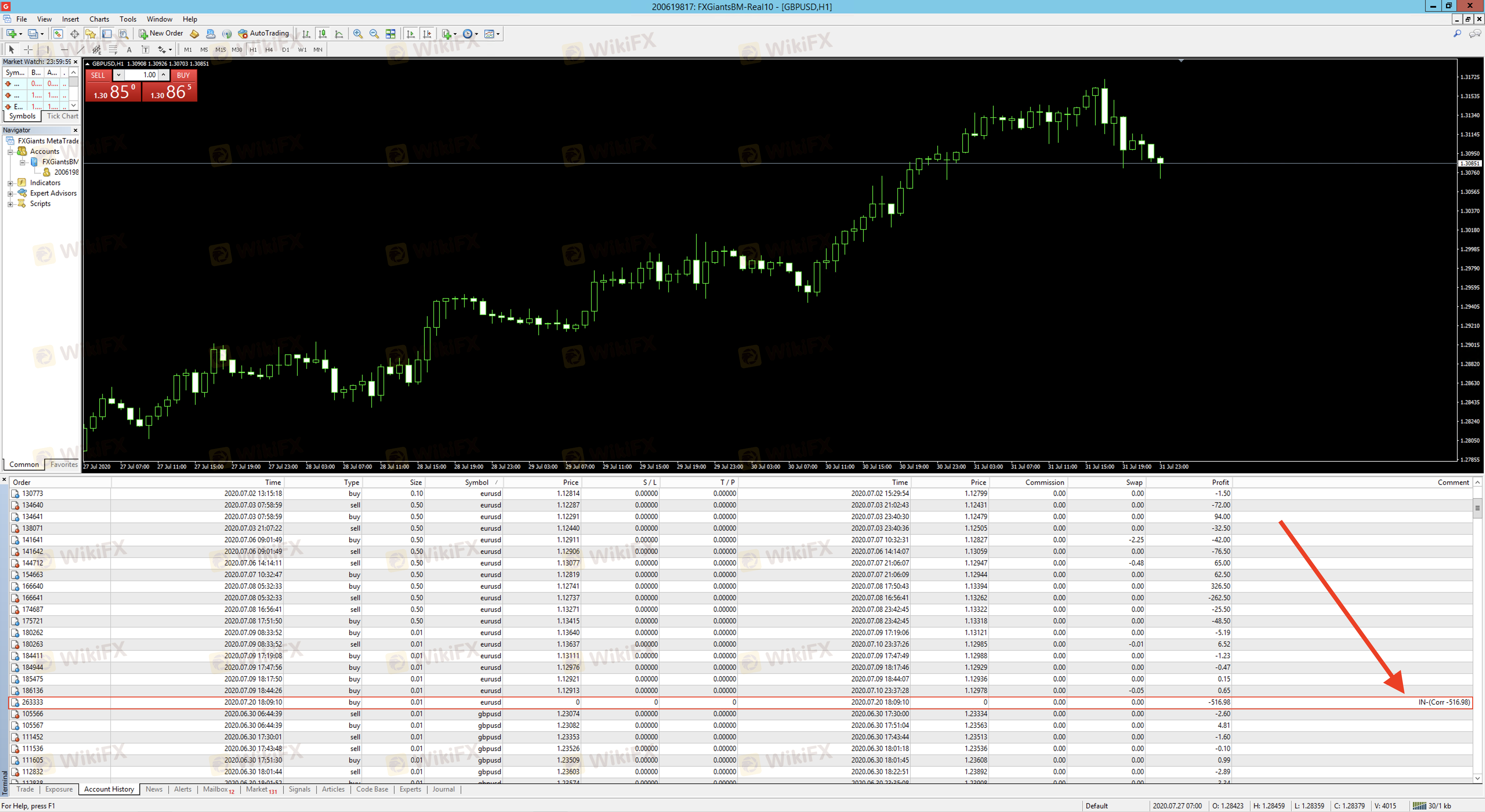Screen dimensions: 1485x812
Task: Toggle Chart Shift on the toolbar
Action: tap(427, 34)
